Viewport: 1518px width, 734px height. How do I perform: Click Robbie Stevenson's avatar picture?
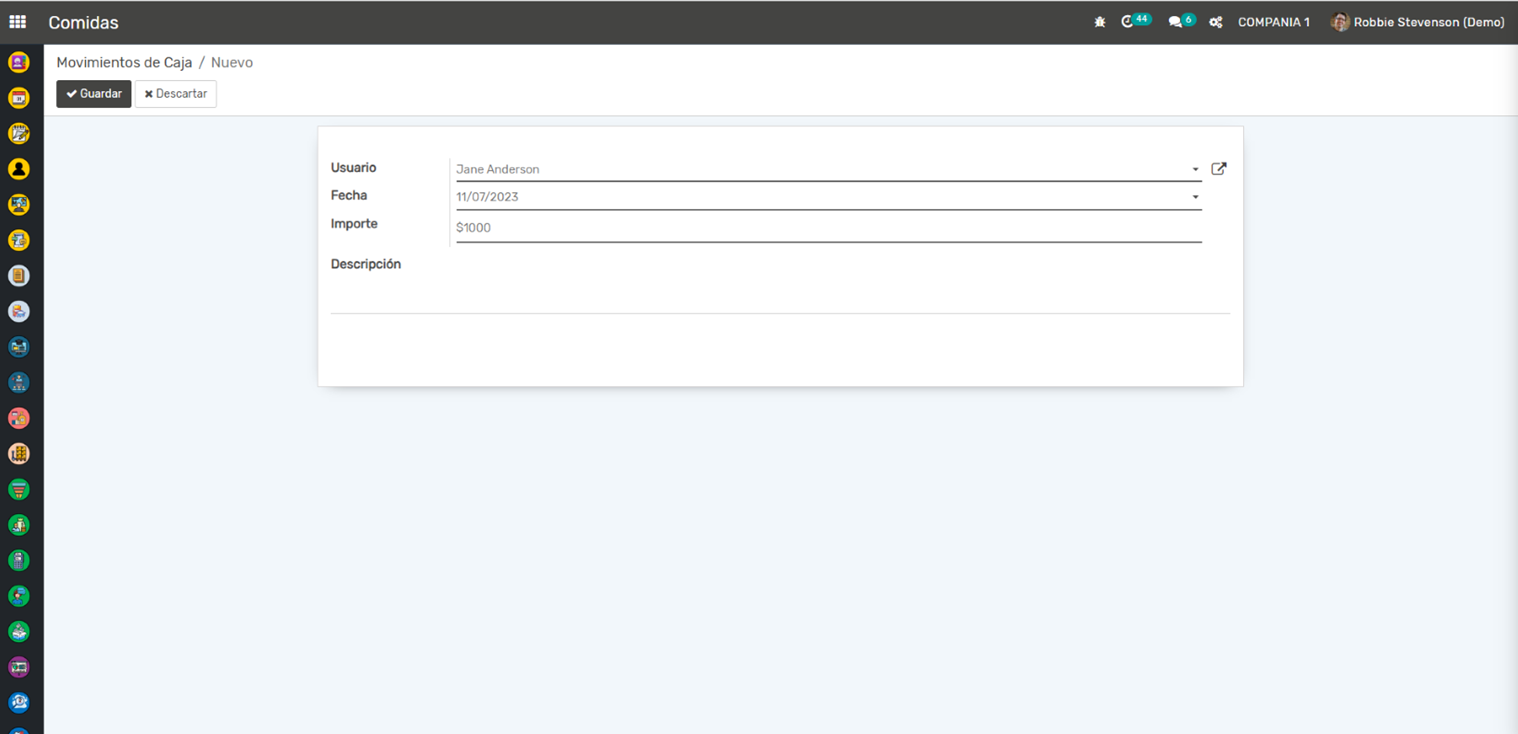click(x=1340, y=22)
